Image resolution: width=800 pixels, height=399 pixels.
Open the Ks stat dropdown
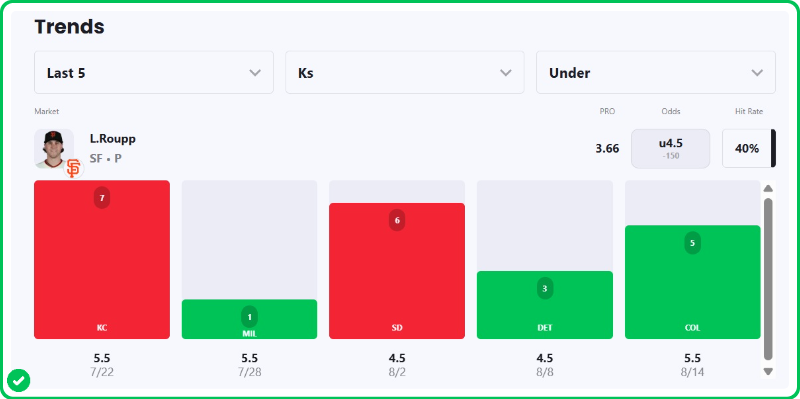[405, 72]
